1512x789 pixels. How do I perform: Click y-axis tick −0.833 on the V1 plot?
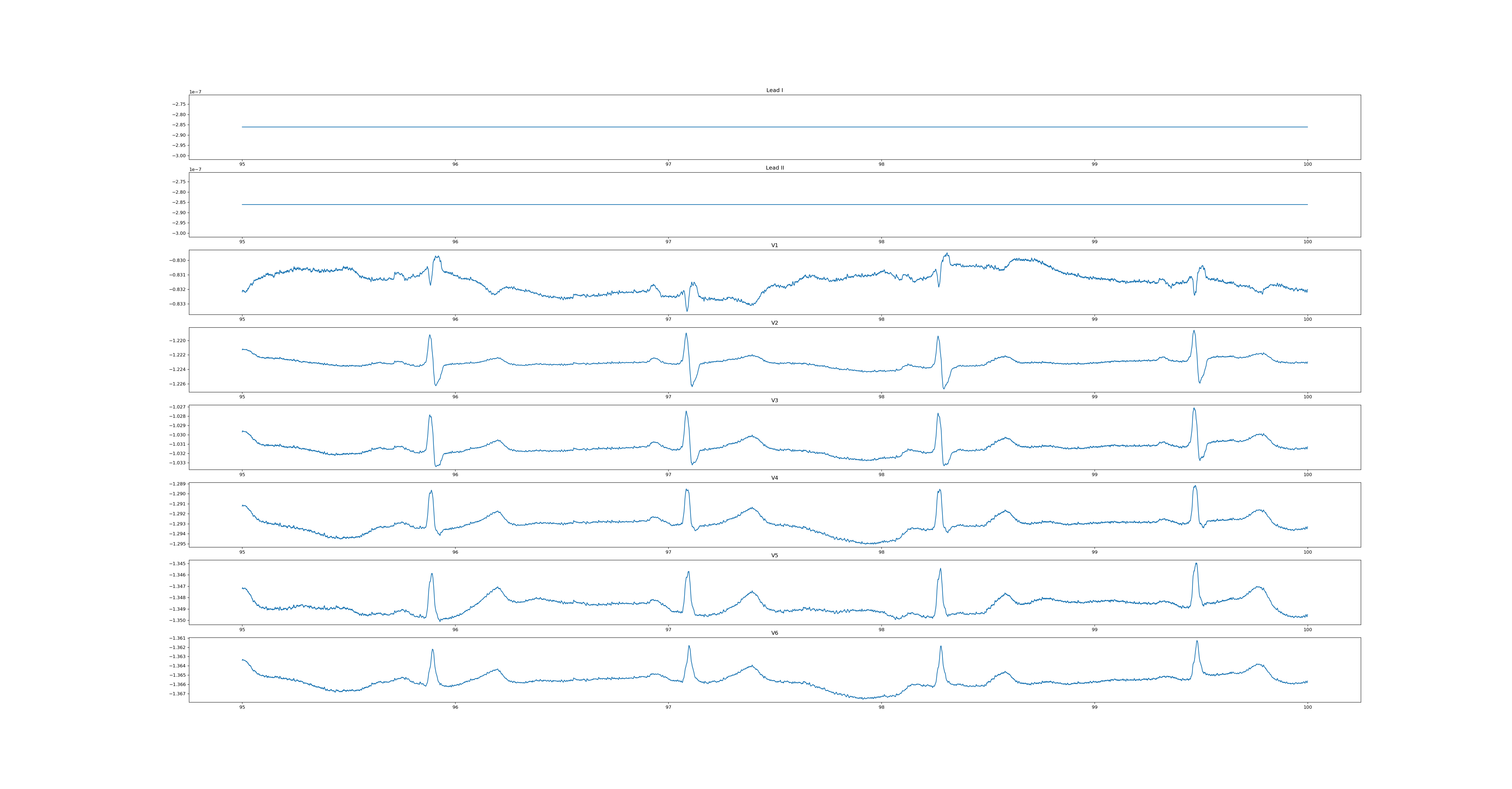[178, 304]
